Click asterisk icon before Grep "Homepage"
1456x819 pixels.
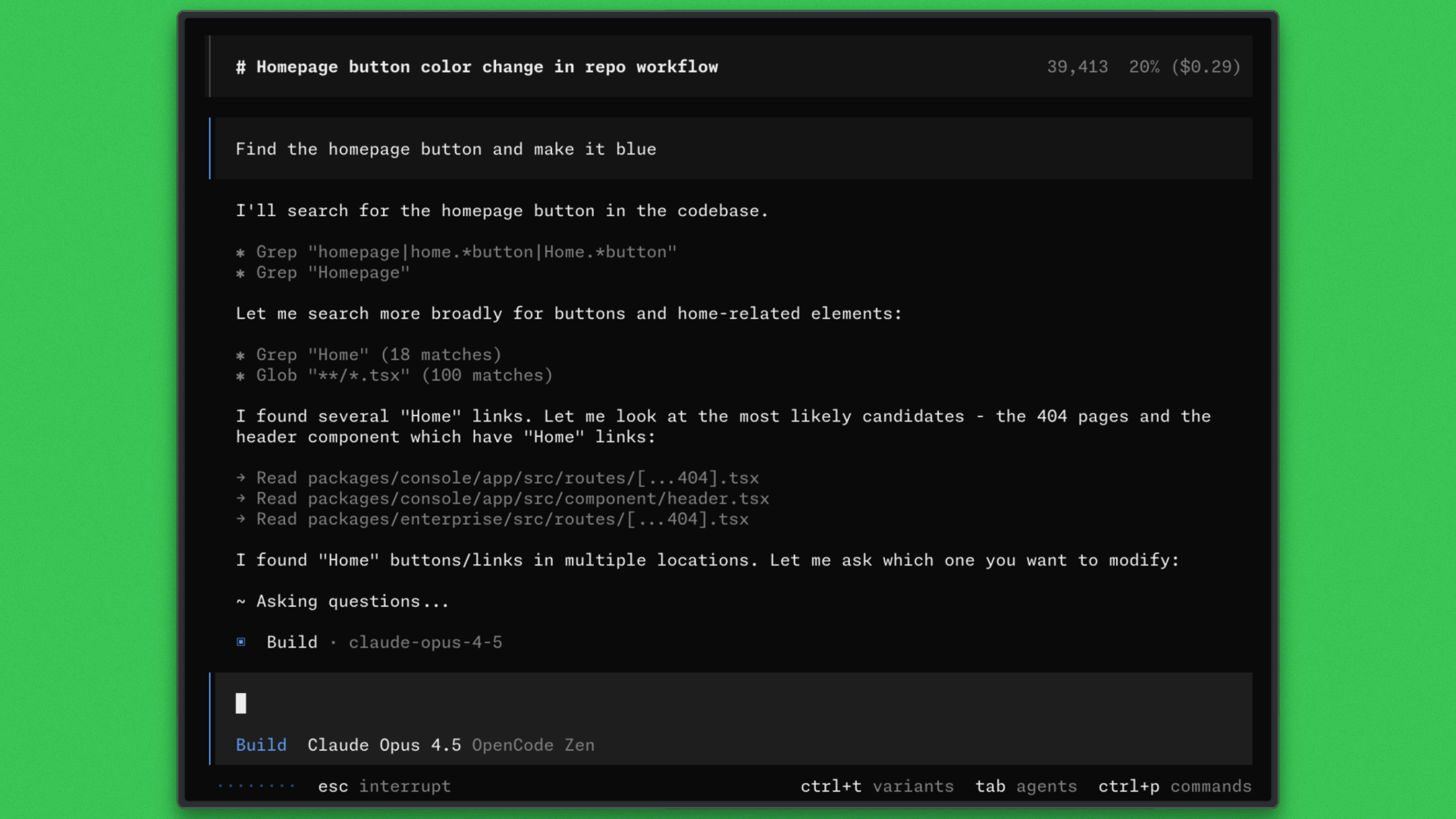point(240,273)
